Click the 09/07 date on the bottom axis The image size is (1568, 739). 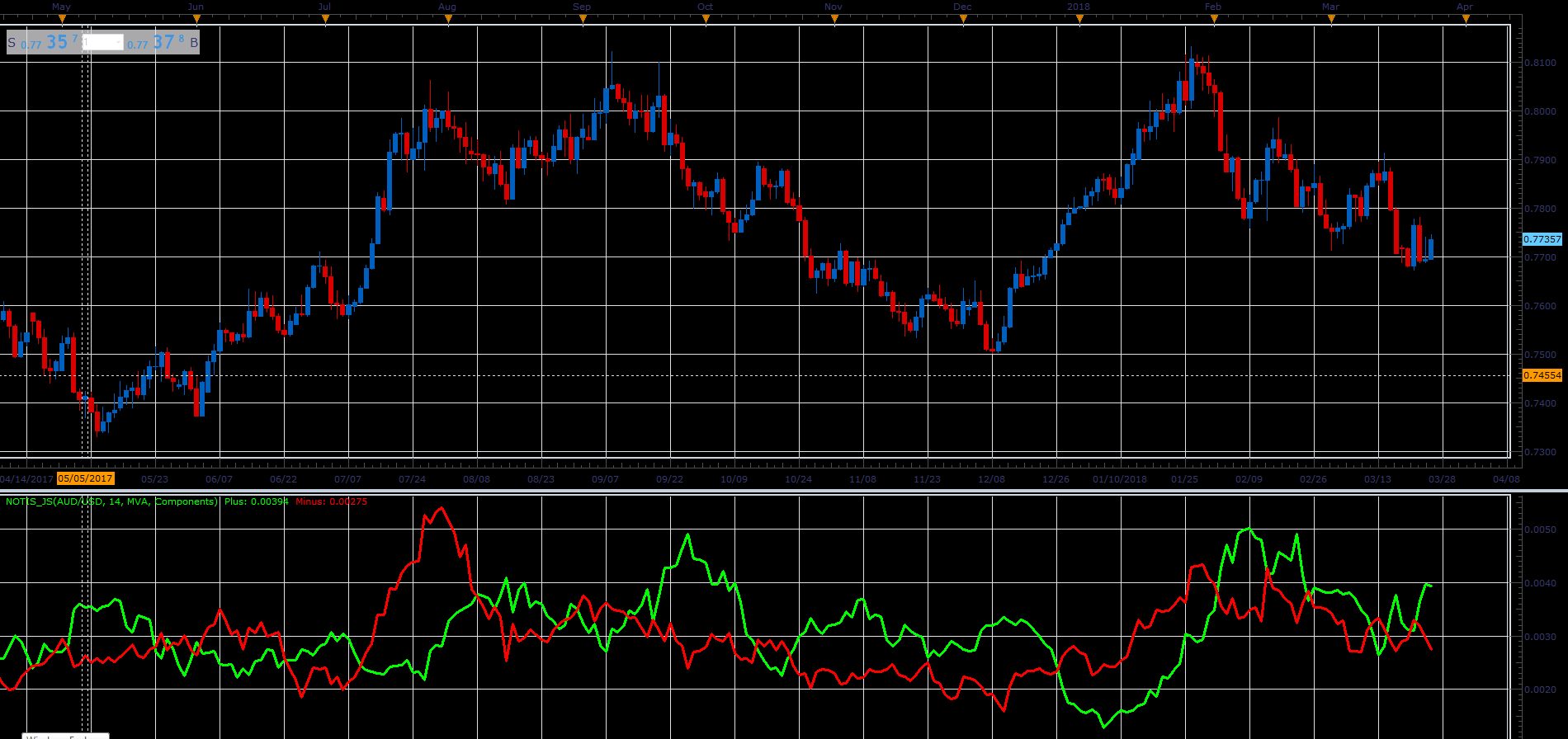pyautogui.click(x=605, y=479)
